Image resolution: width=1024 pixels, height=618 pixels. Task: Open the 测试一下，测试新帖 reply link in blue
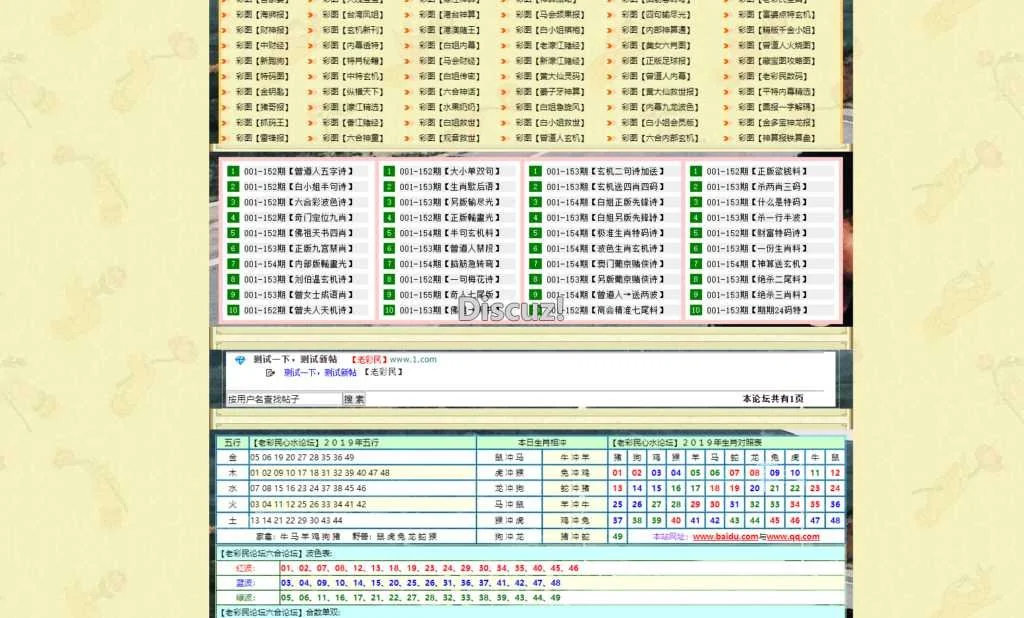pos(319,373)
